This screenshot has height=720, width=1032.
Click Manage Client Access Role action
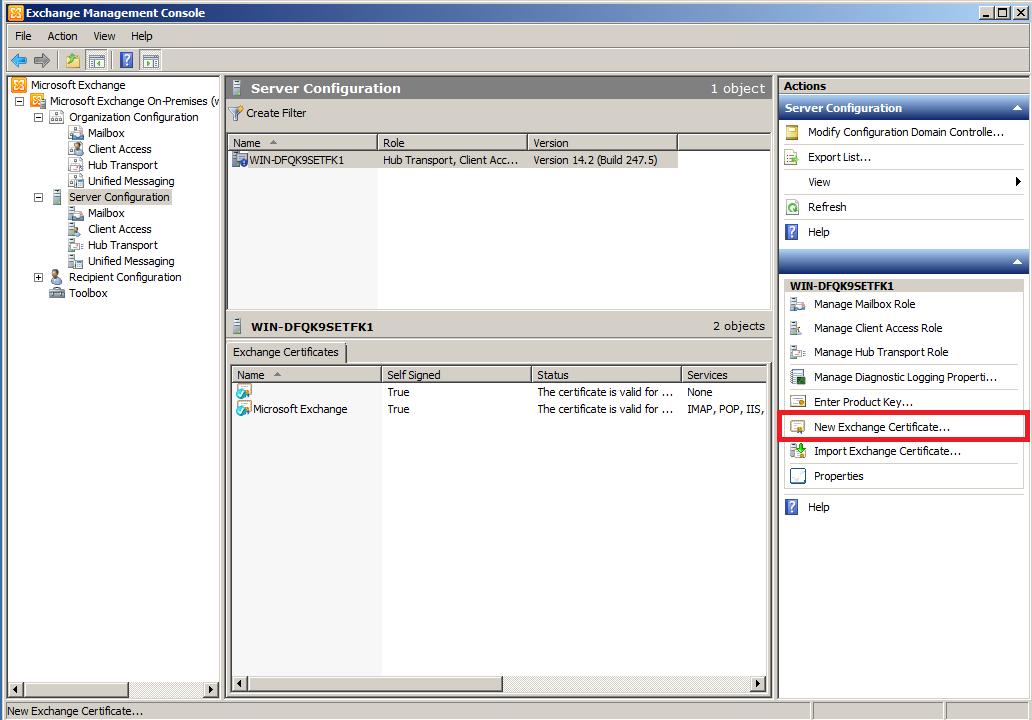coord(877,328)
